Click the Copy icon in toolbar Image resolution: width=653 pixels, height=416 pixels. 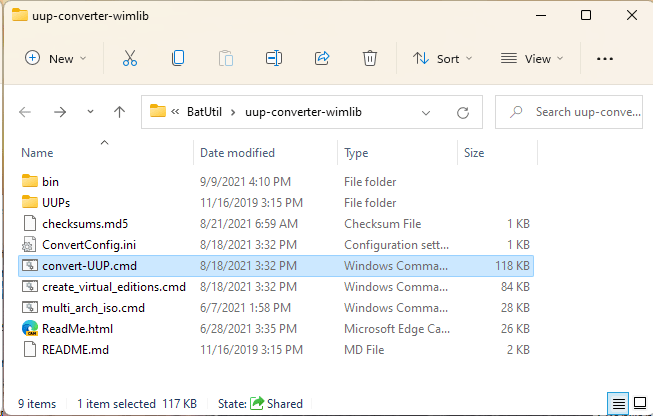[x=178, y=58]
